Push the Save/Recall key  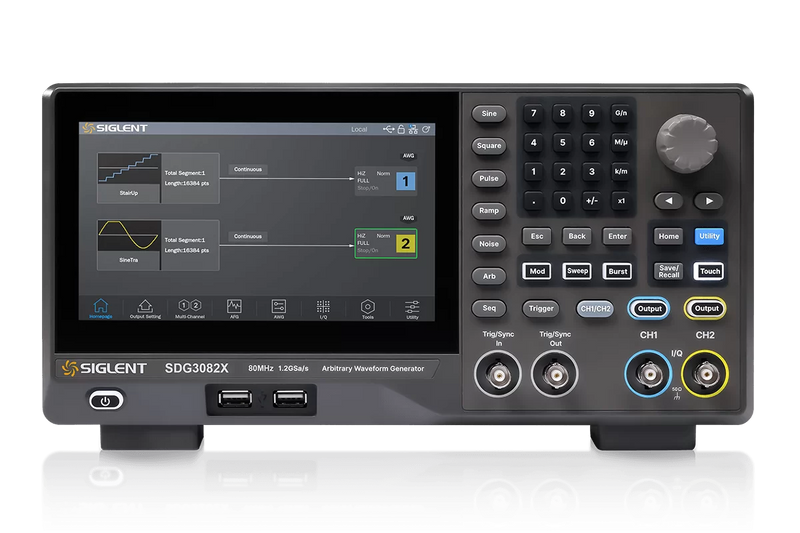(668, 271)
